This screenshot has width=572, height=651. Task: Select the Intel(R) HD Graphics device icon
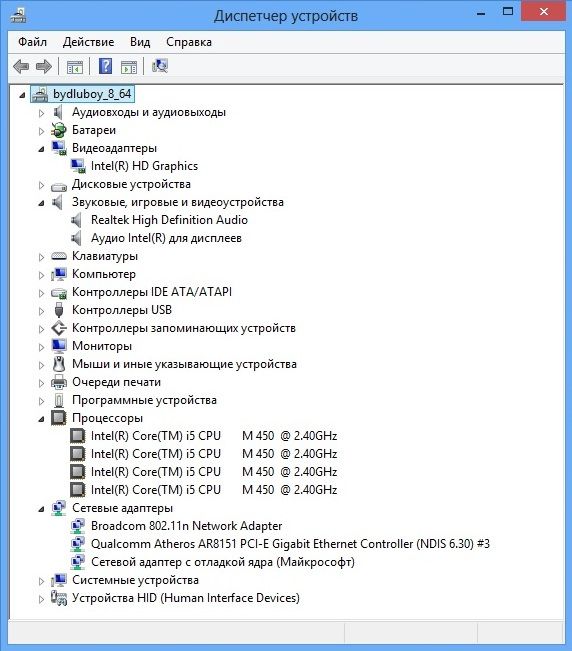[78, 166]
